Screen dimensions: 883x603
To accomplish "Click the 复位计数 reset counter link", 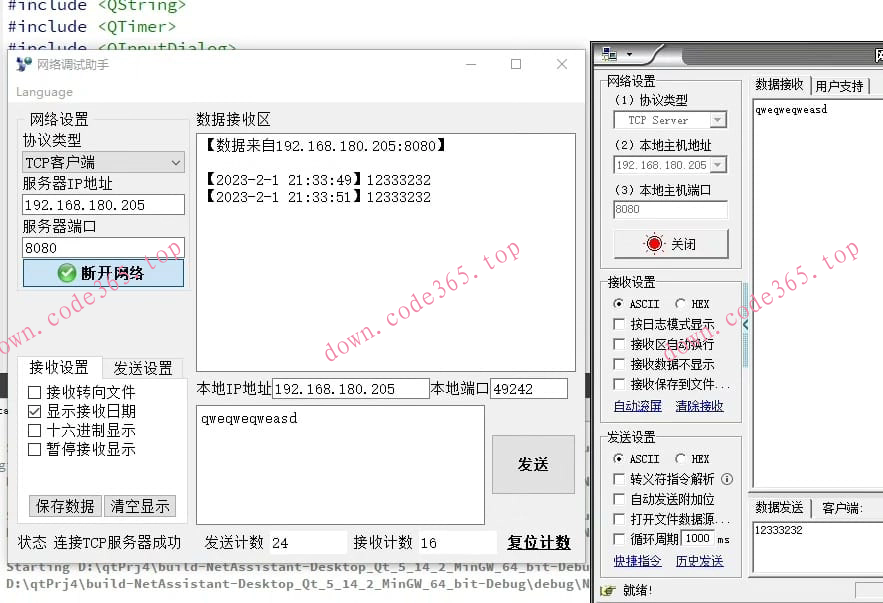I will pyautogui.click(x=539, y=541).
